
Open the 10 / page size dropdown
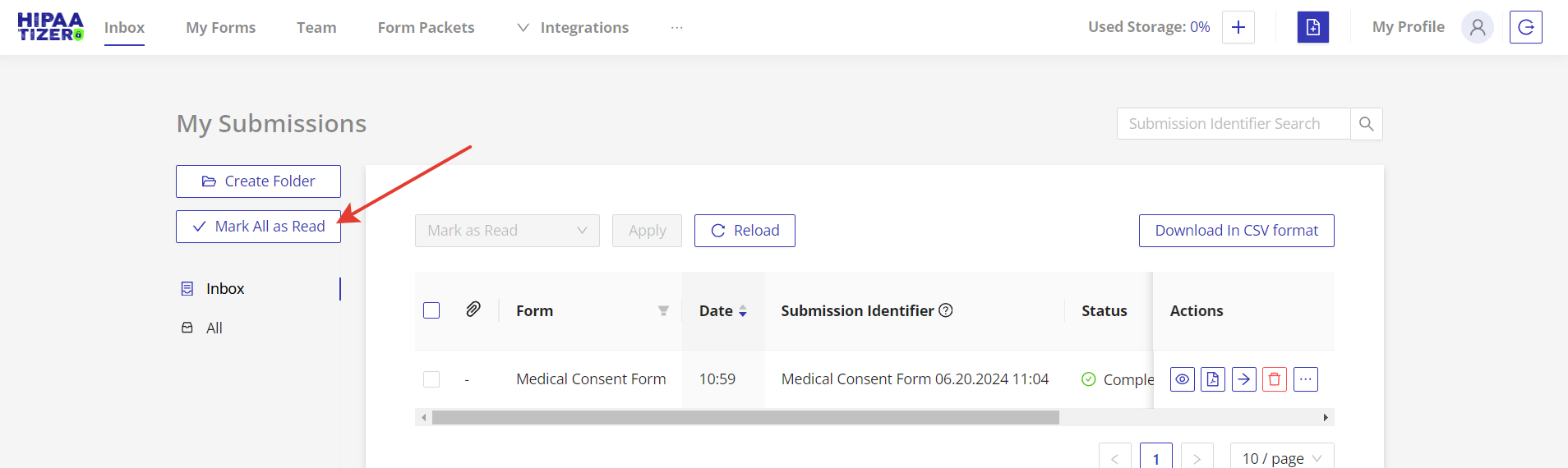[1281, 458]
